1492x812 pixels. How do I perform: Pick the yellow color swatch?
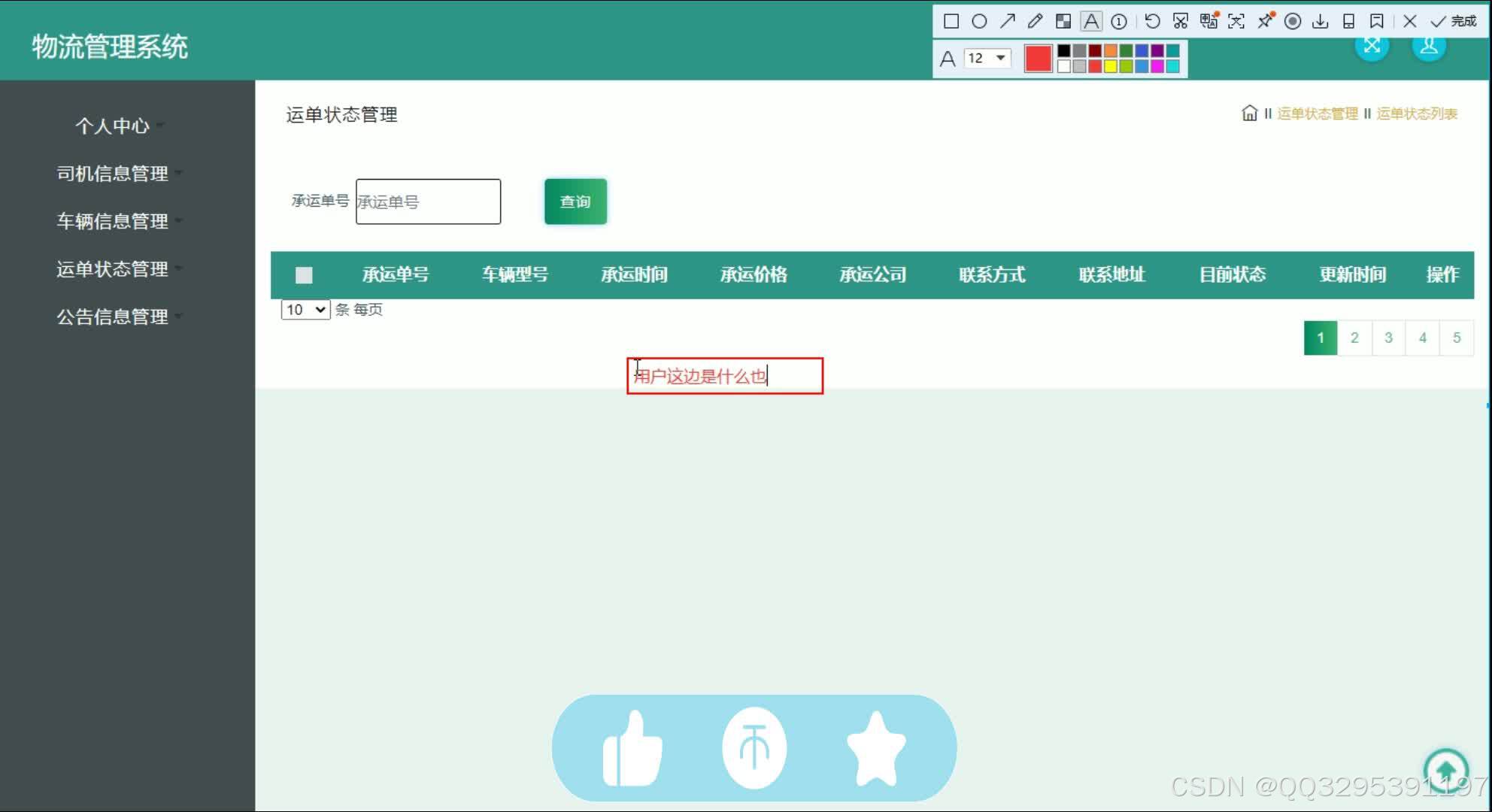1111,66
